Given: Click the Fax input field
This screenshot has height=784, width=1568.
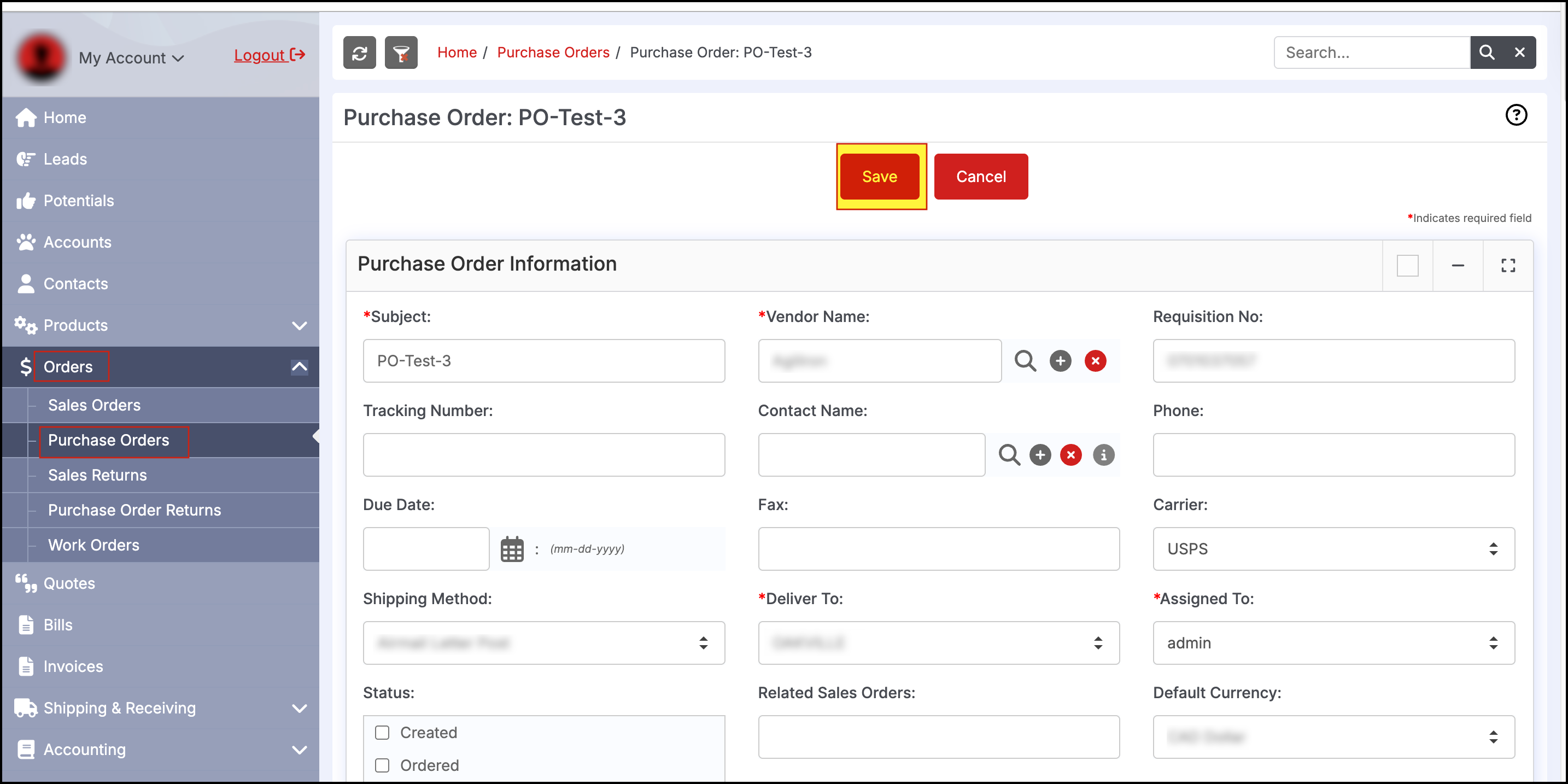Looking at the screenshot, I should (939, 549).
